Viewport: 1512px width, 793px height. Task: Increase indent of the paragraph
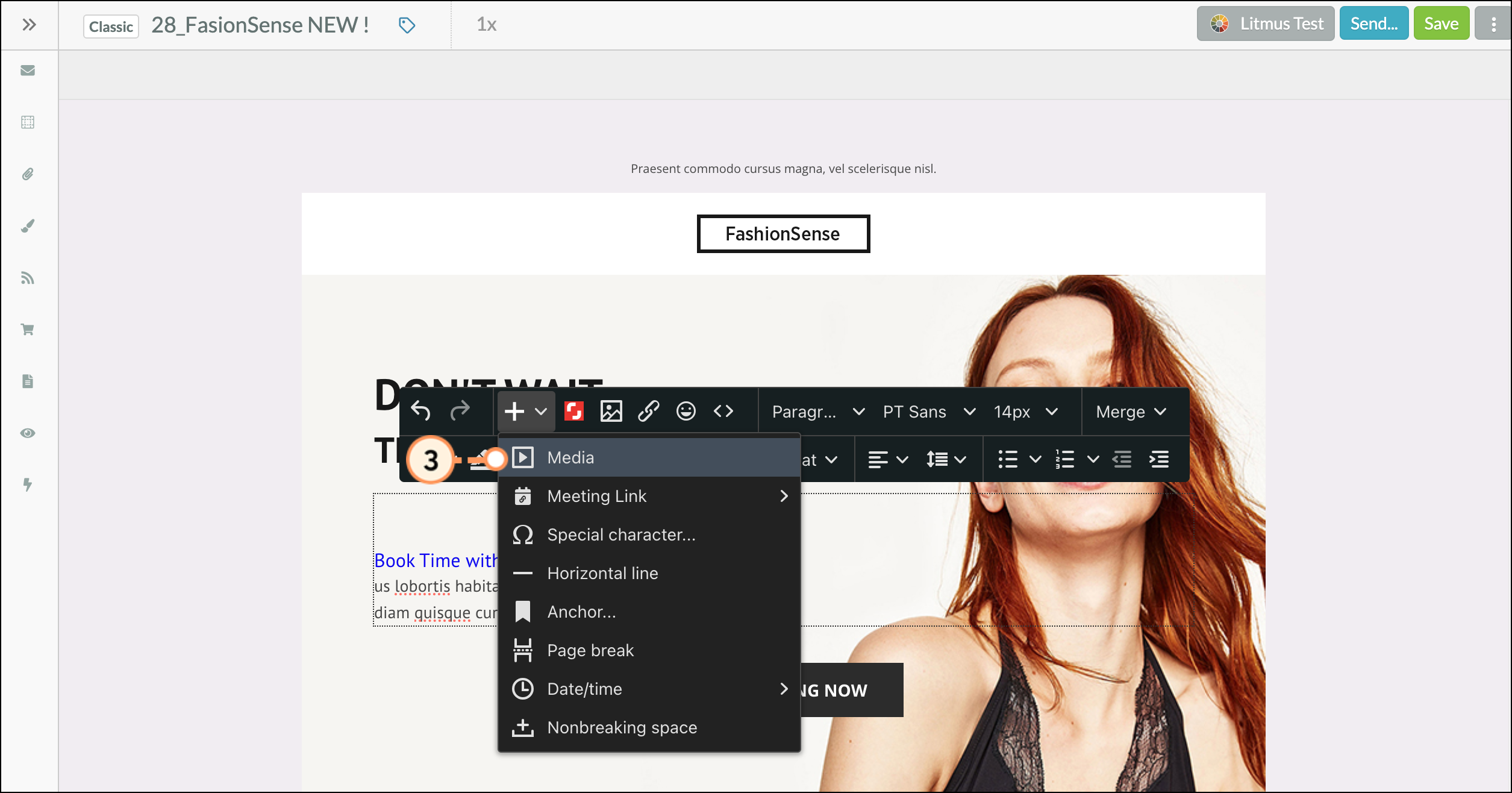click(1160, 460)
